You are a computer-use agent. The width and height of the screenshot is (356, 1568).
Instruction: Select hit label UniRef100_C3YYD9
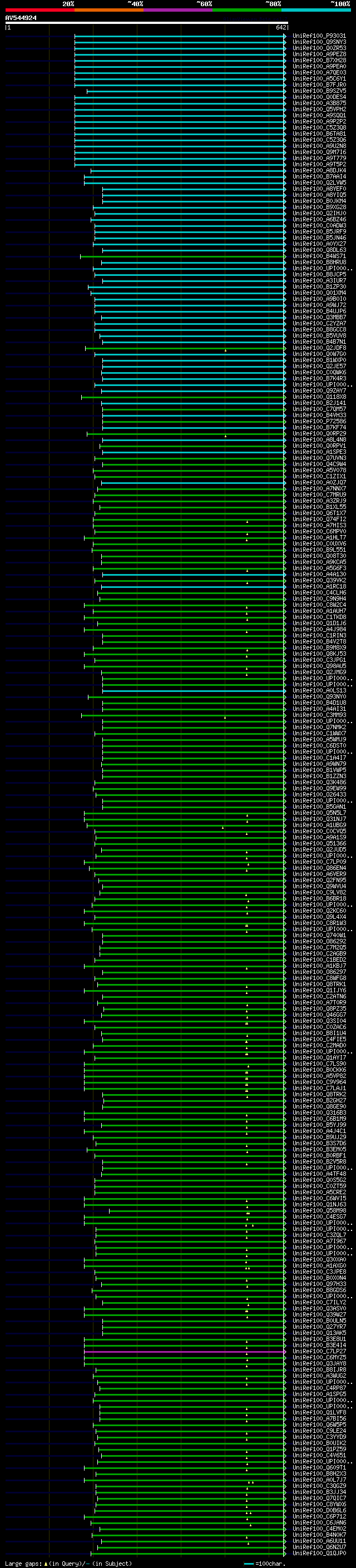[x=319, y=1437]
